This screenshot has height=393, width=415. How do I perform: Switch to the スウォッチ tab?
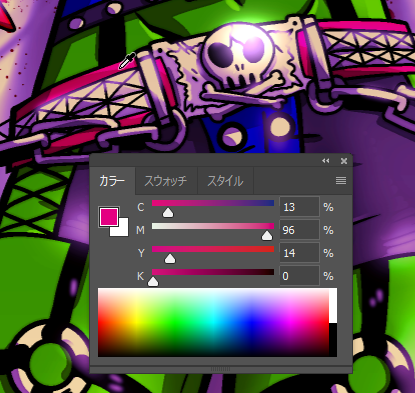(166, 181)
